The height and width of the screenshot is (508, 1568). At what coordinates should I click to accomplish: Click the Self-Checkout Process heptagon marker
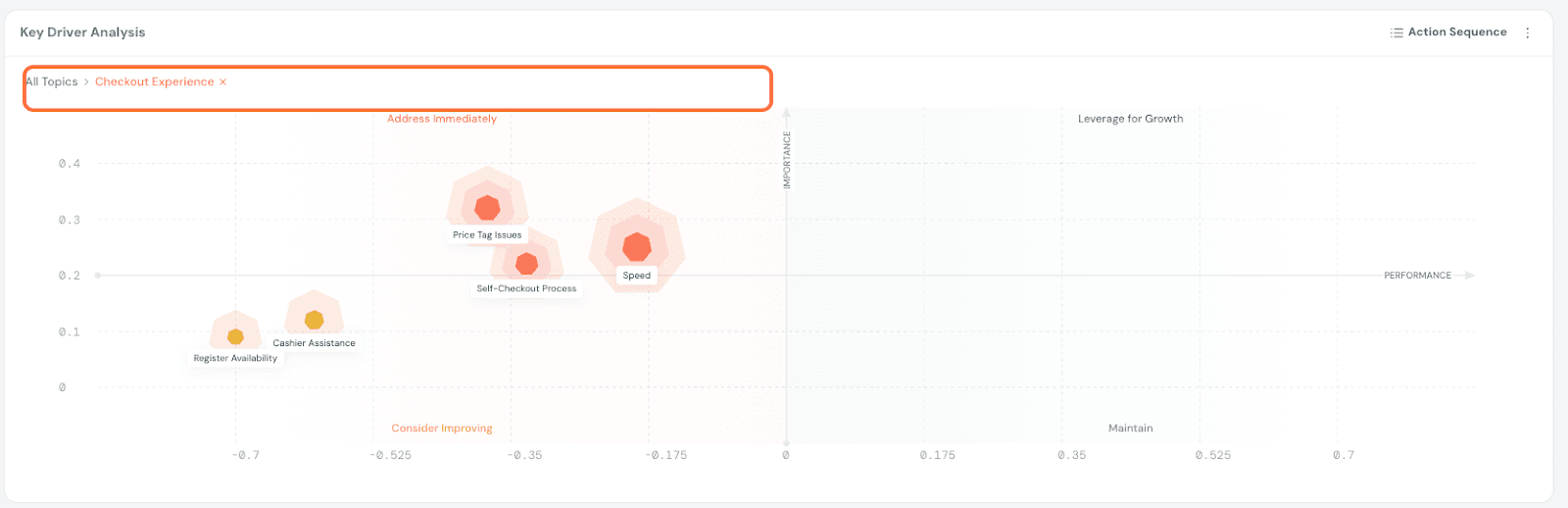pos(526,264)
